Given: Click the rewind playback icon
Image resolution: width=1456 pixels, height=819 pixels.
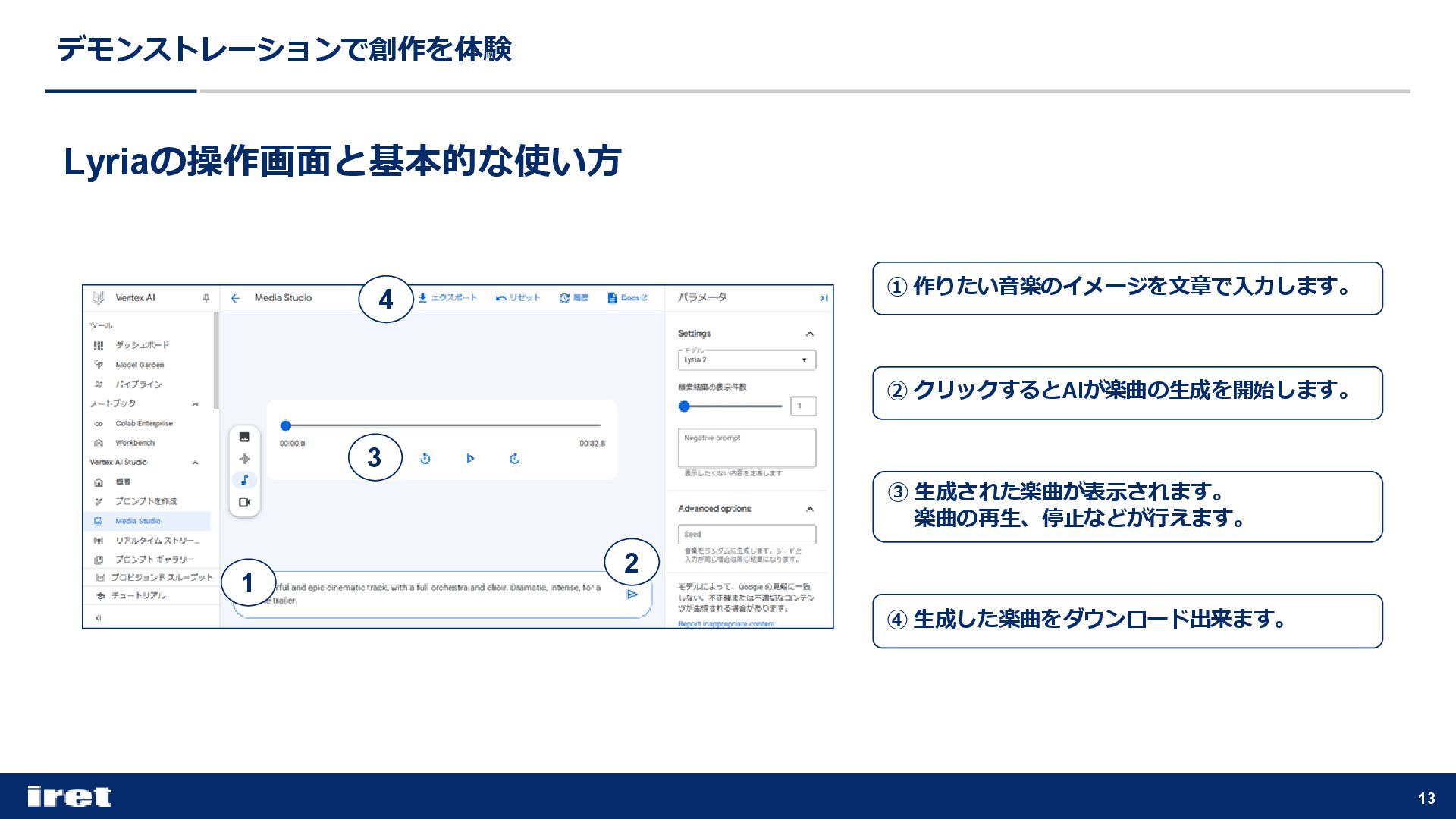Looking at the screenshot, I should (425, 459).
